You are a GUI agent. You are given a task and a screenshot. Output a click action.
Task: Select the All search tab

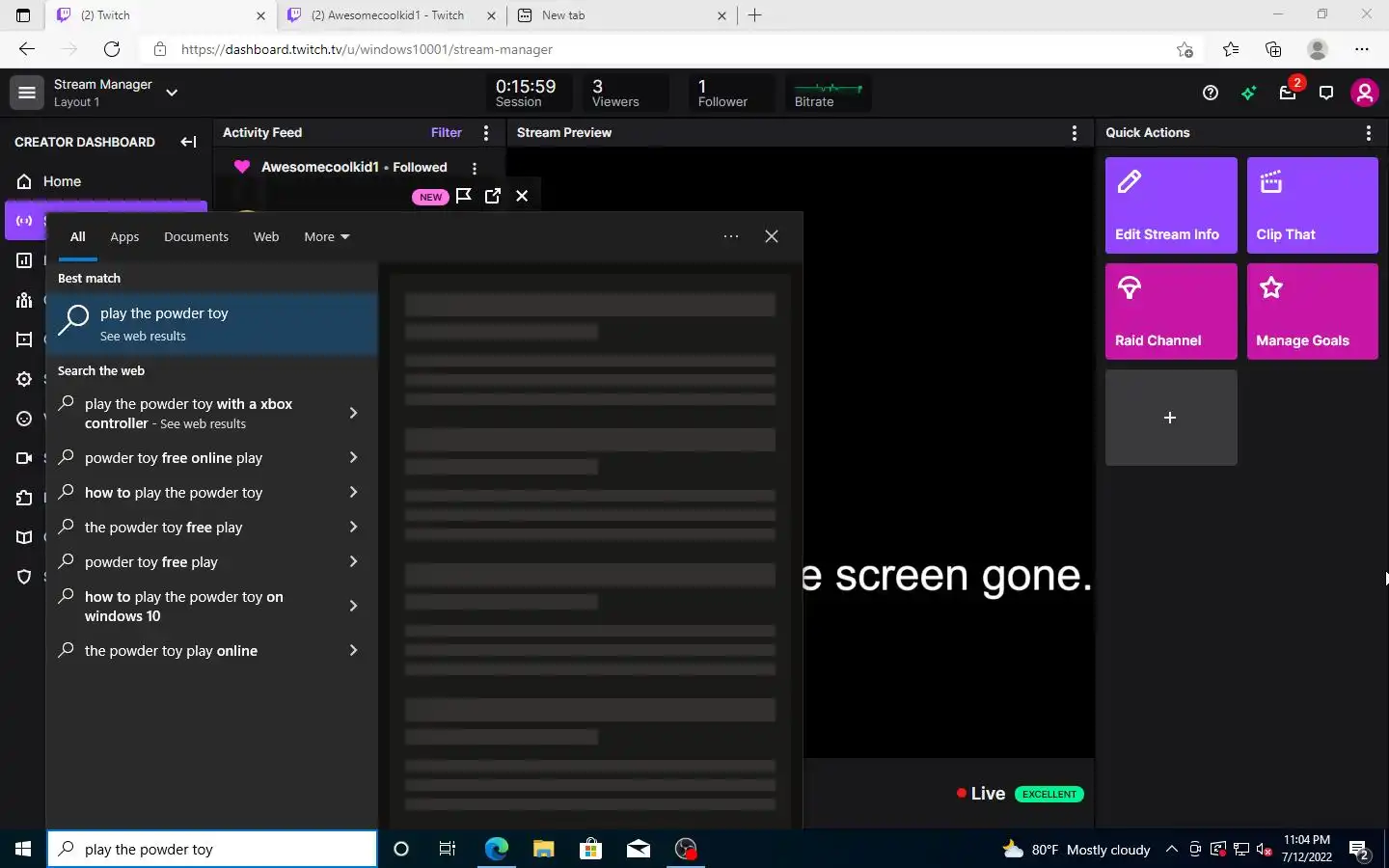point(78,236)
